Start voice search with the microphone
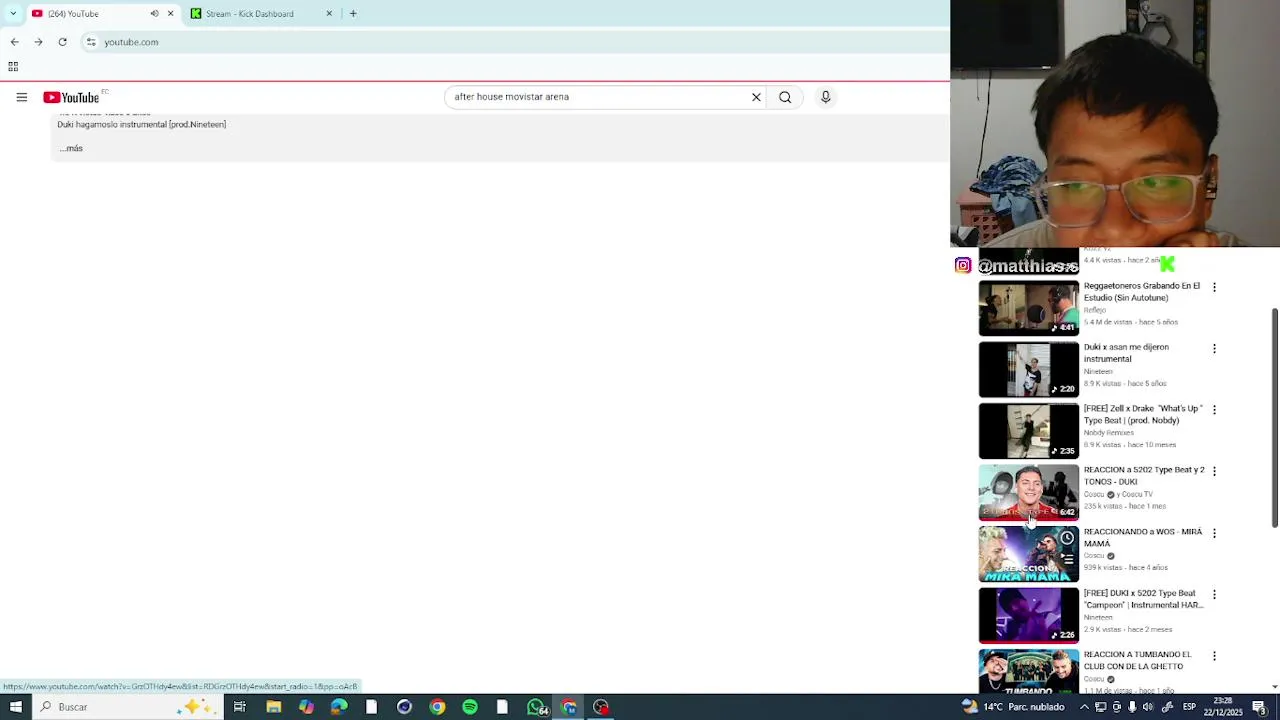Viewport: 1280px width, 720px height. coord(825,97)
